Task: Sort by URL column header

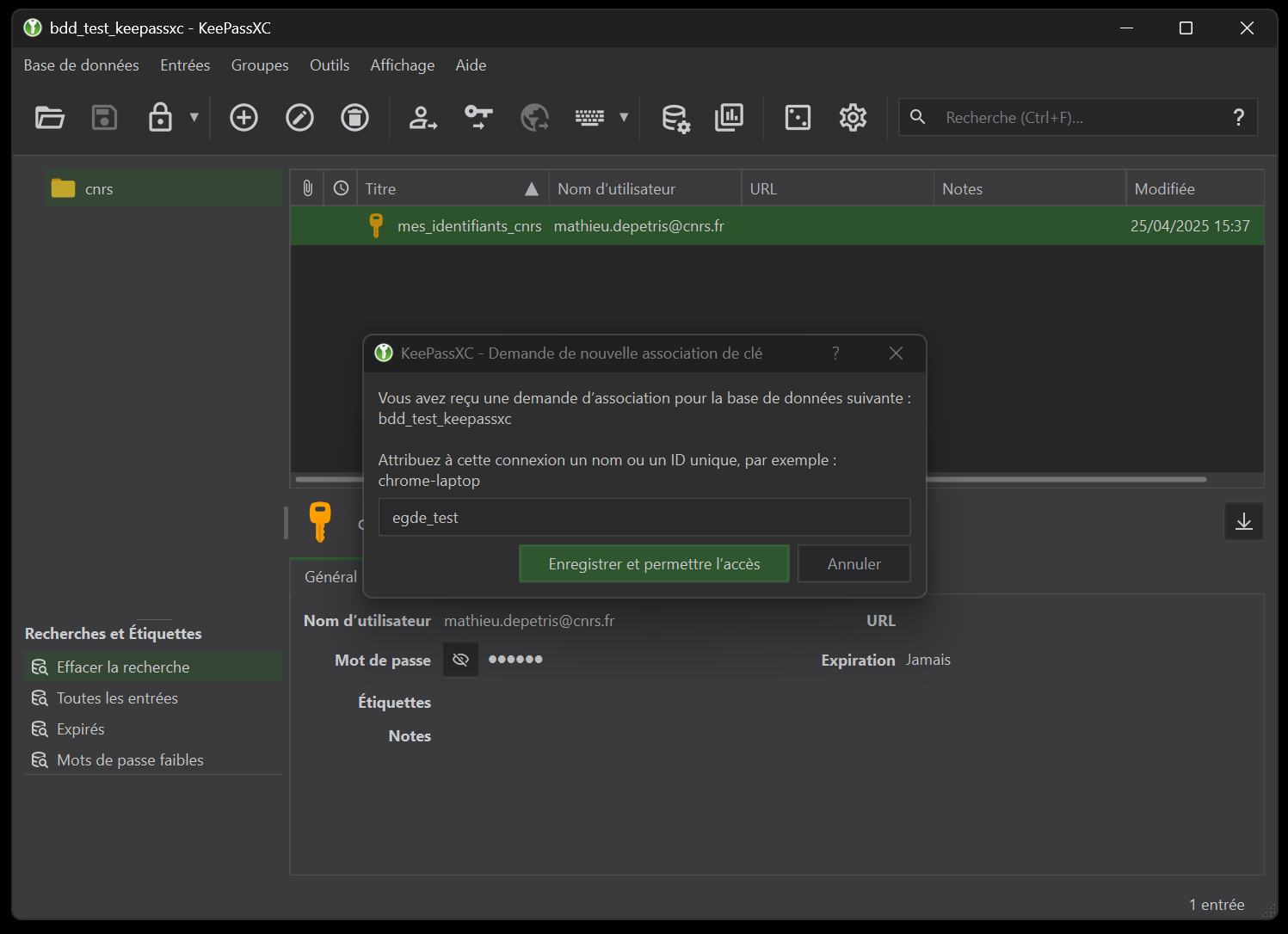Action: pyautogui.click(x=838, y=188)
